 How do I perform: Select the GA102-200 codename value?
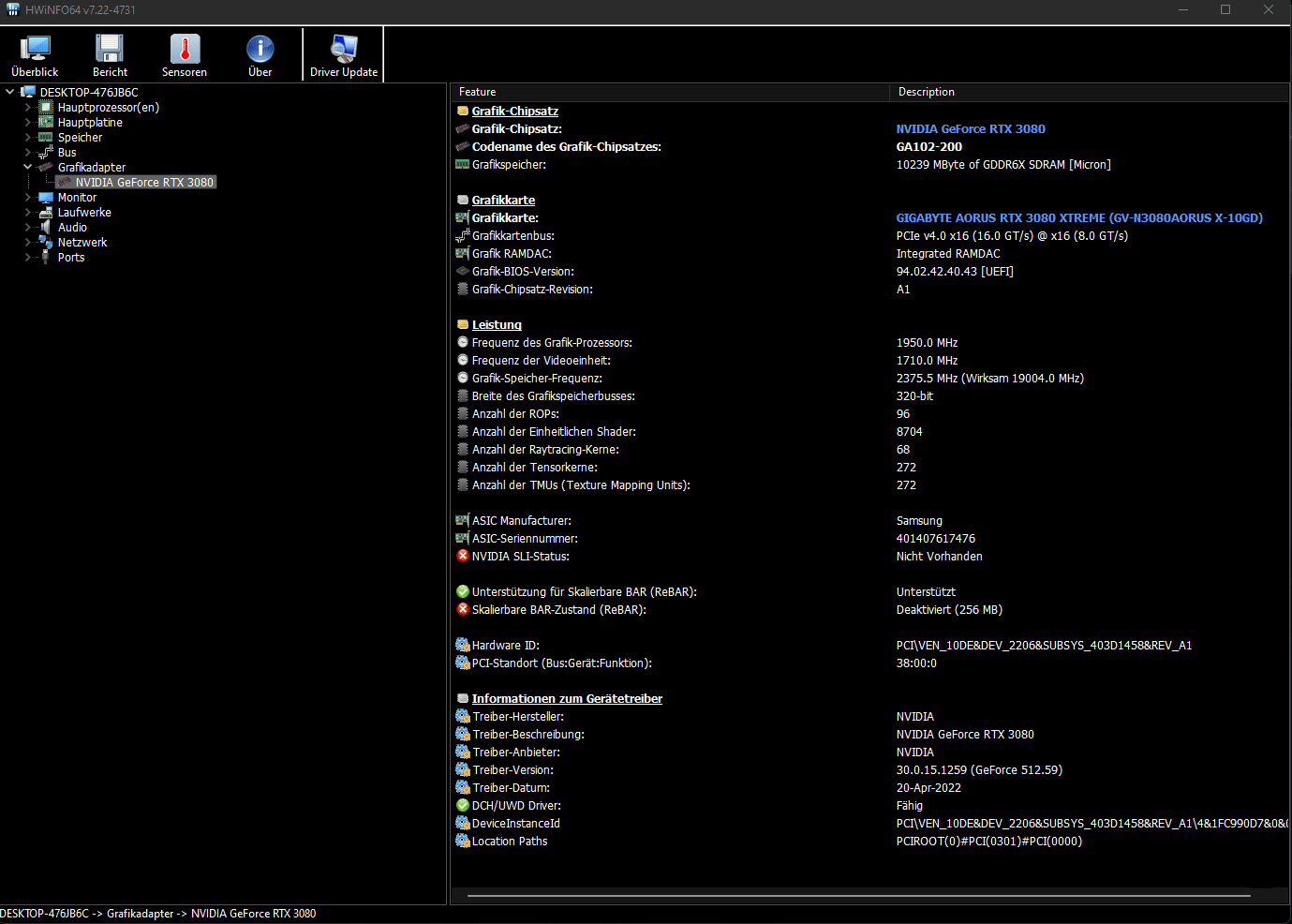click(x=929, y=147)
